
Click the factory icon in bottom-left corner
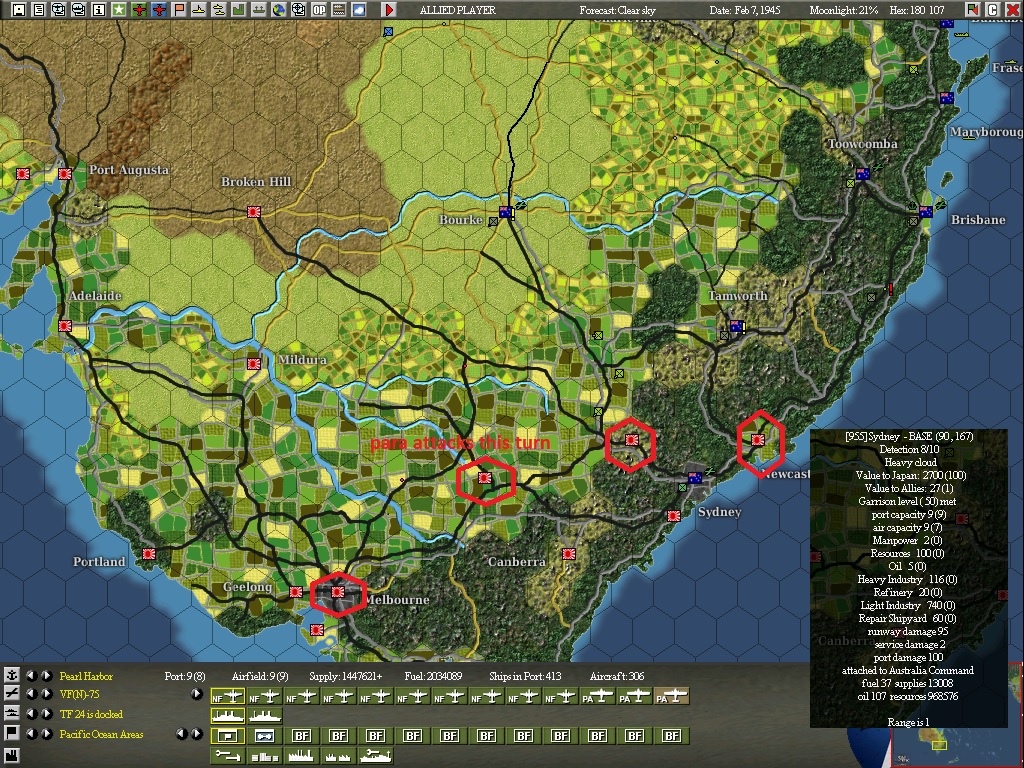[x=11, y=755]
